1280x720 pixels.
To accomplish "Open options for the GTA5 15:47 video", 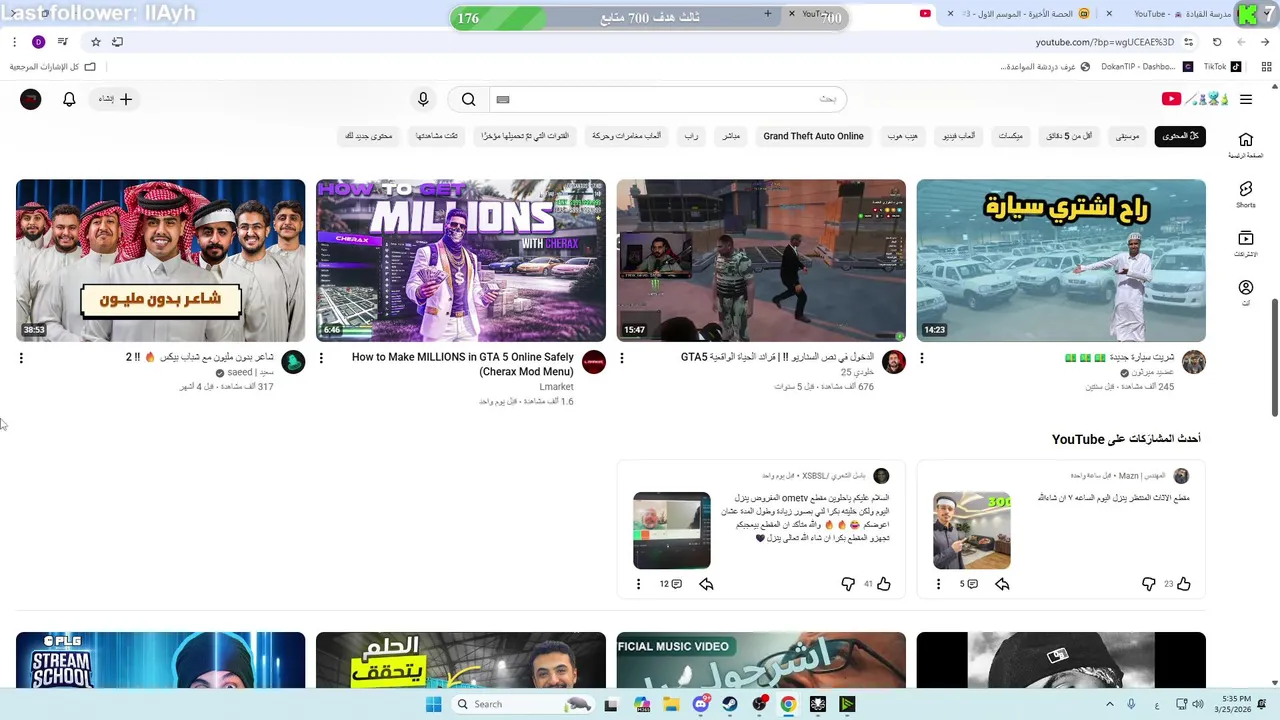I will pyautogui.click(x=622, y=357).
